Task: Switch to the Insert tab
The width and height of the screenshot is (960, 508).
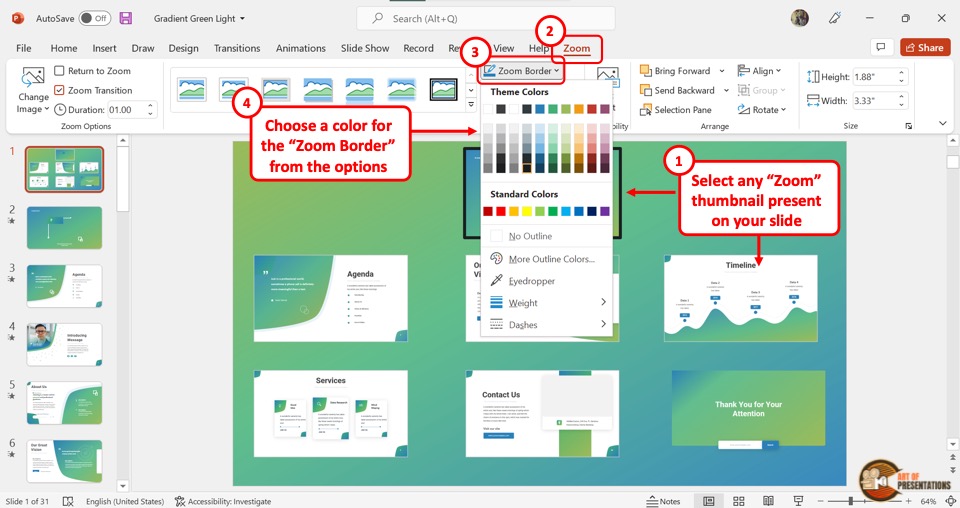Action: [104, 48]
